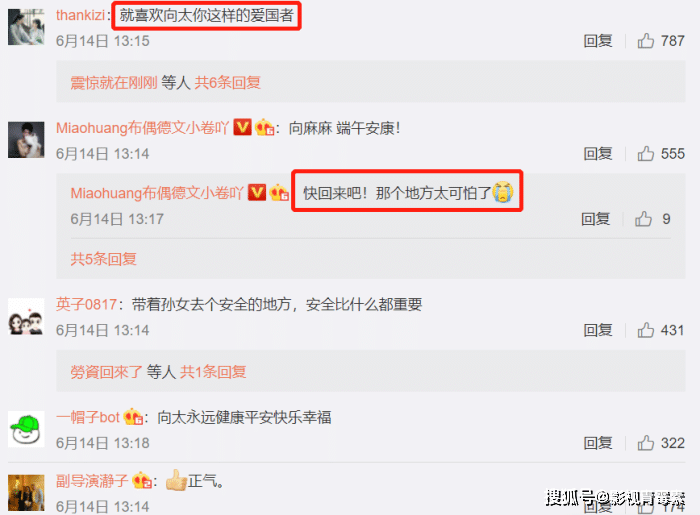The width and height of the screenshot is (700, 515).
Task: Open the verified V badge beside Miaohuang's name
Action: (242, 128)
